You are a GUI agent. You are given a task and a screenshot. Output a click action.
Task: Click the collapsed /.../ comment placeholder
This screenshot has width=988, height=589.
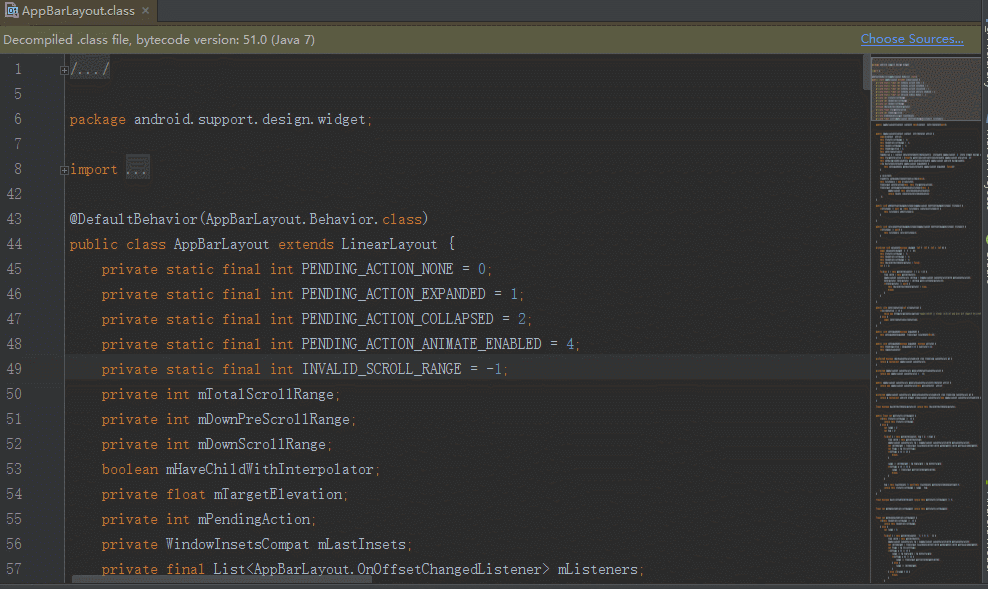click(89, 69)
